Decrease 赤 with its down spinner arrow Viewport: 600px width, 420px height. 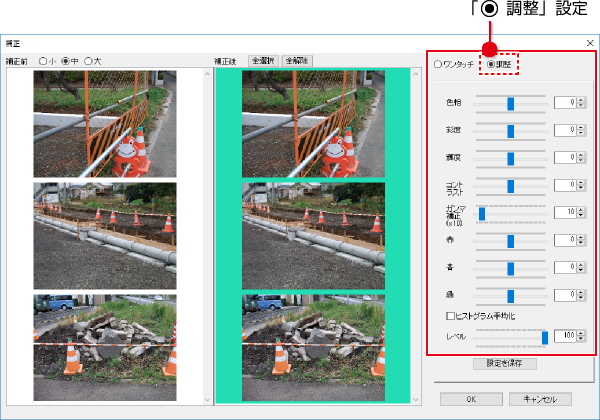(581, 243)
